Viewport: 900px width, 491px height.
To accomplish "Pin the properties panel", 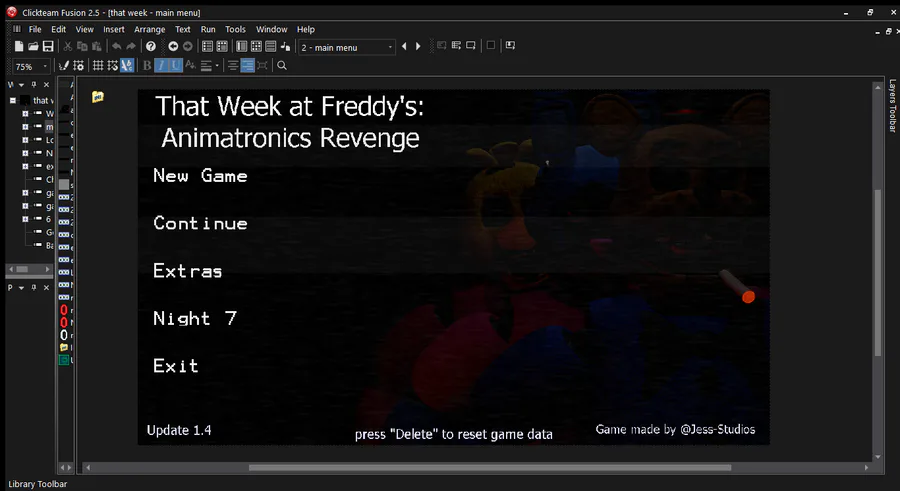I will coord(34,287).
